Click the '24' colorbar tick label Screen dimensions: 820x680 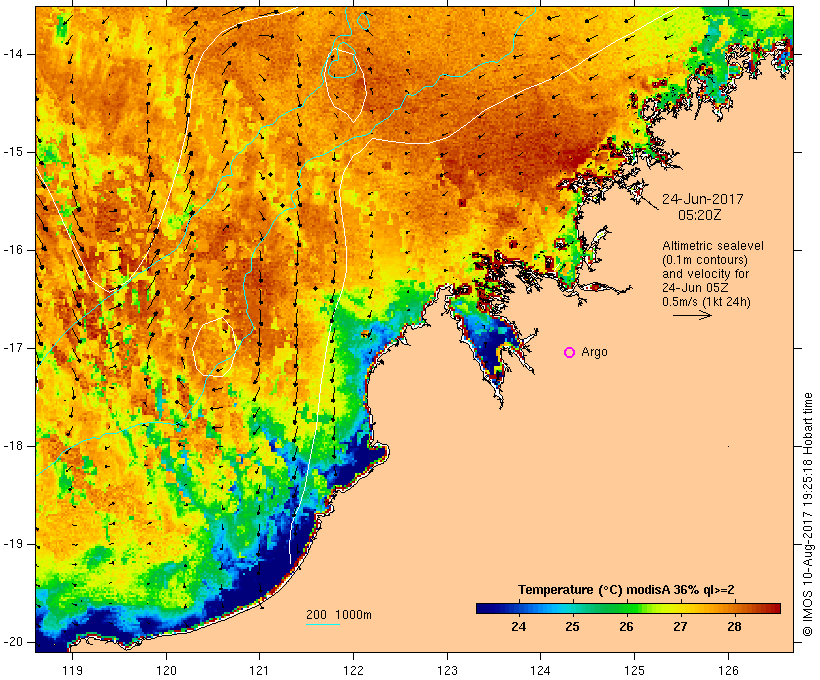518,627
